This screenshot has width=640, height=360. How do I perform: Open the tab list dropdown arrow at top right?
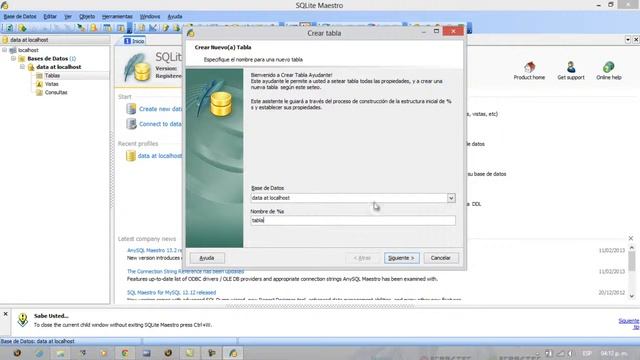pos(628,40)
